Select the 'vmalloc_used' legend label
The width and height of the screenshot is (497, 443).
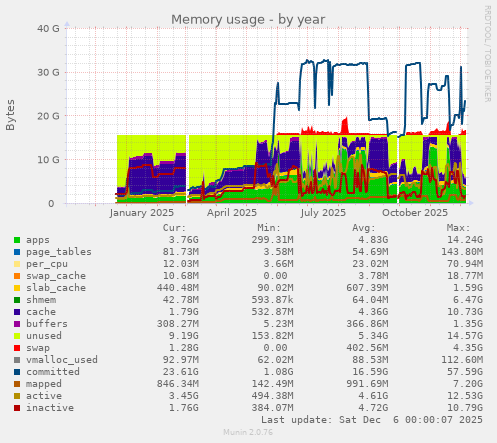[x=62, y=360]
